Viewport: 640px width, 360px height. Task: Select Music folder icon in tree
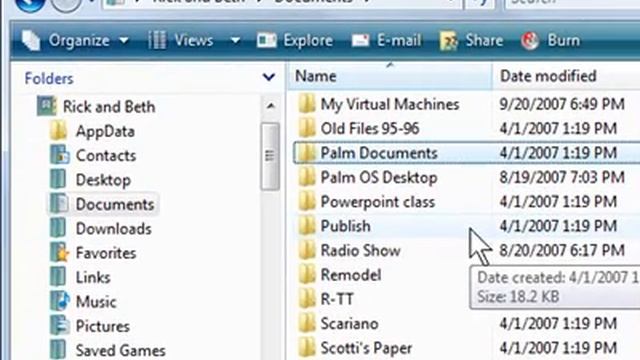click(59, 301)
